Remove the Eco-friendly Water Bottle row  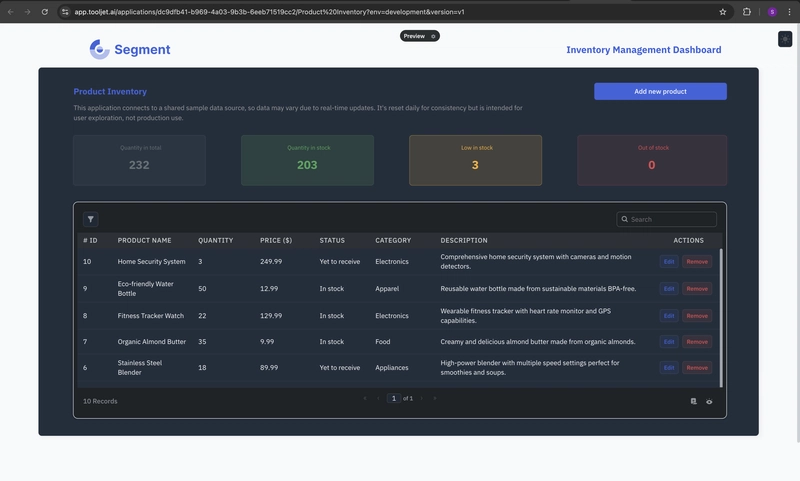[697, 289]
